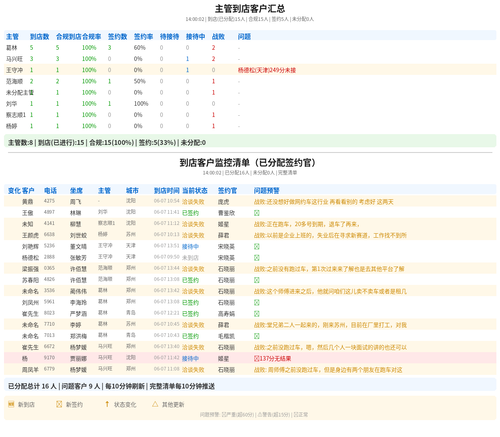The image size is (500, 437).
Task: Click the red 249分未接 issue text
Action: (267, 70)
